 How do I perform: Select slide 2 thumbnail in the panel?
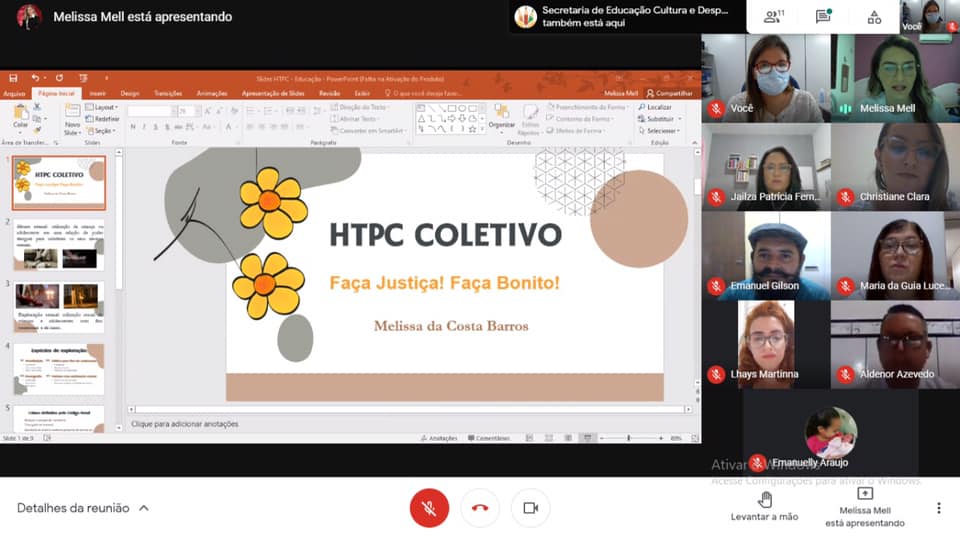pyautogui.click(x=59, y=247)
